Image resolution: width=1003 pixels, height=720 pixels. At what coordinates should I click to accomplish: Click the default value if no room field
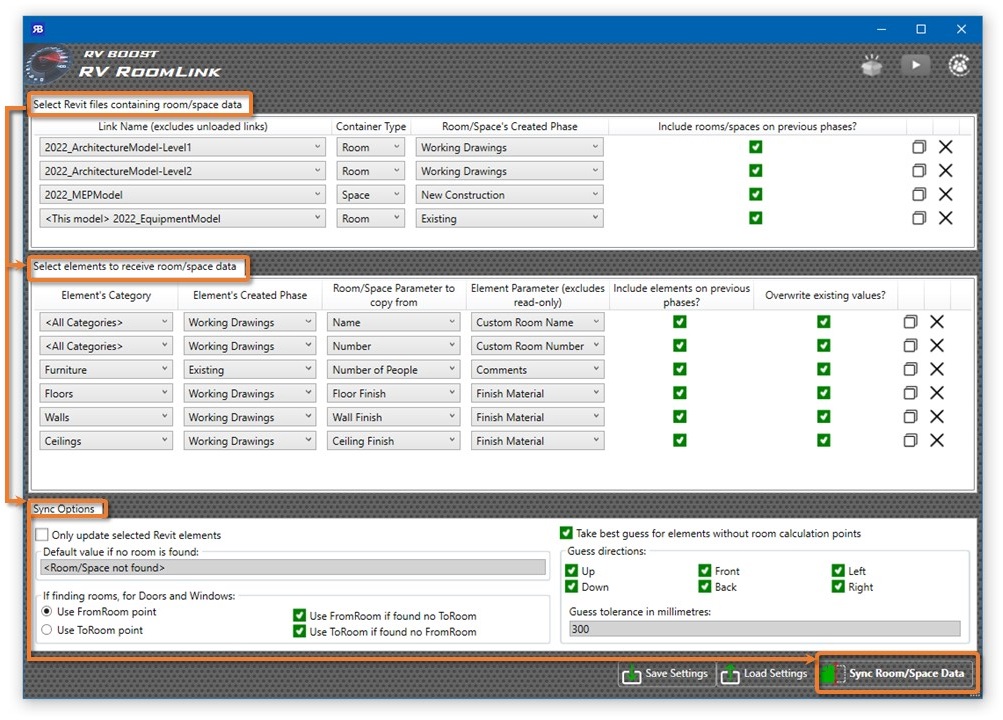coord(293,567)
